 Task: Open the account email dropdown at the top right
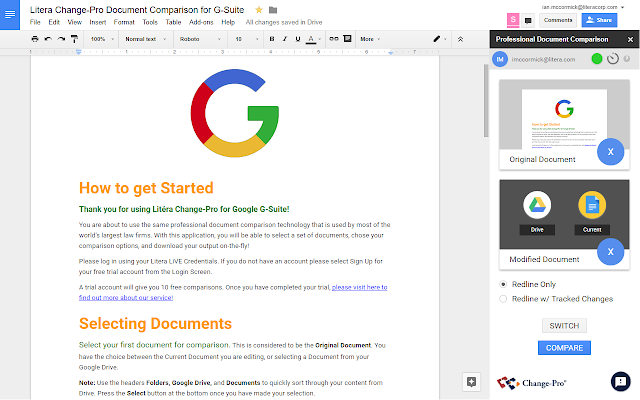583,7
